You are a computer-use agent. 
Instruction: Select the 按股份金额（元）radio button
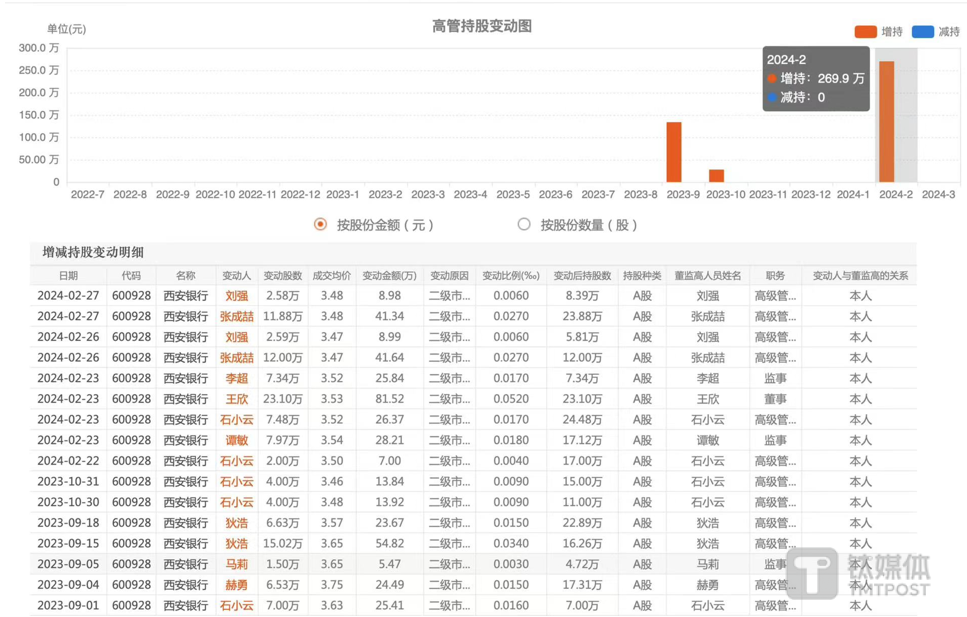click(320, 225)
